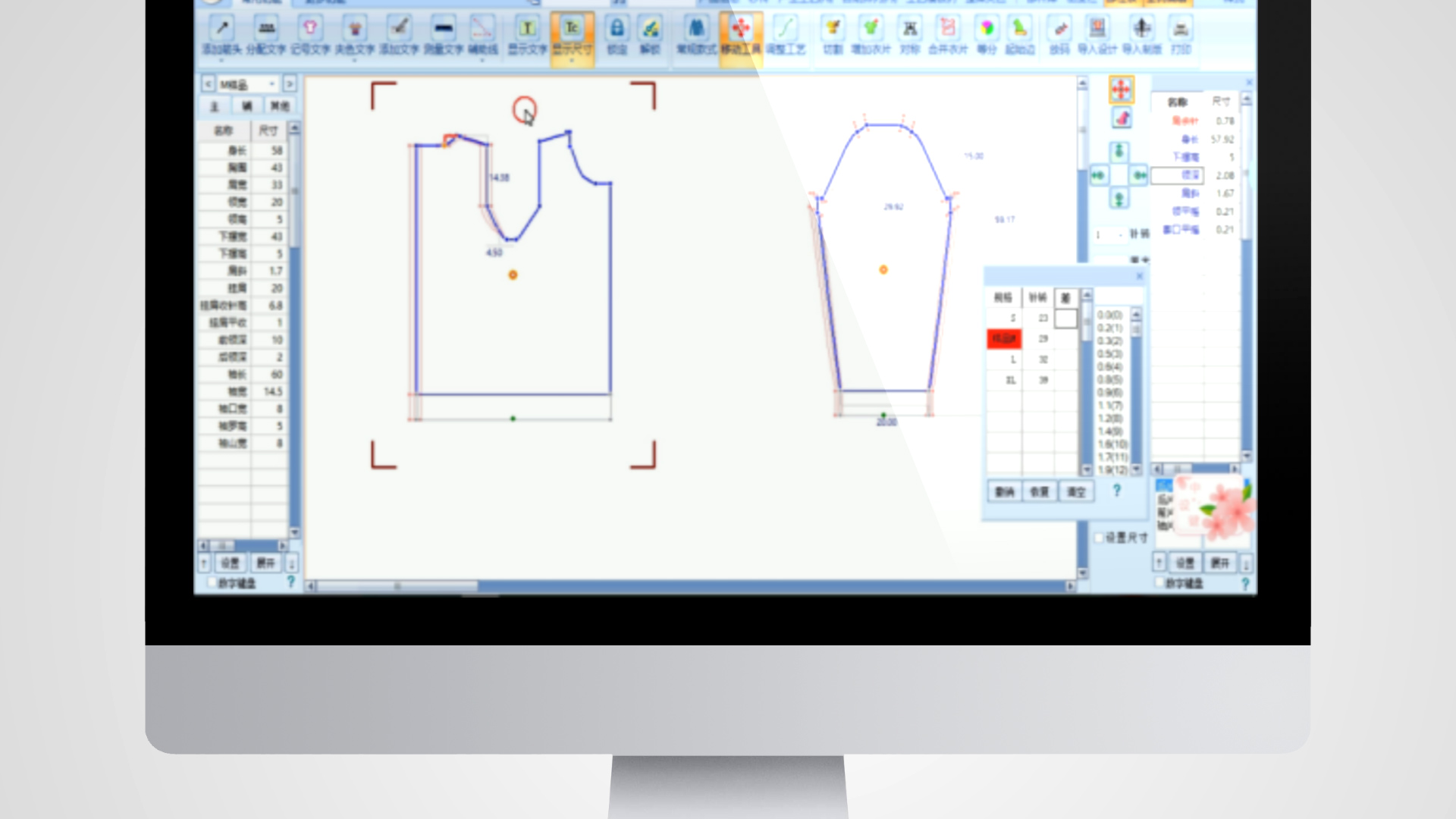Expand the 夹色文字 dropdown arrow
Screen dimensions: 1456x819
355,60
